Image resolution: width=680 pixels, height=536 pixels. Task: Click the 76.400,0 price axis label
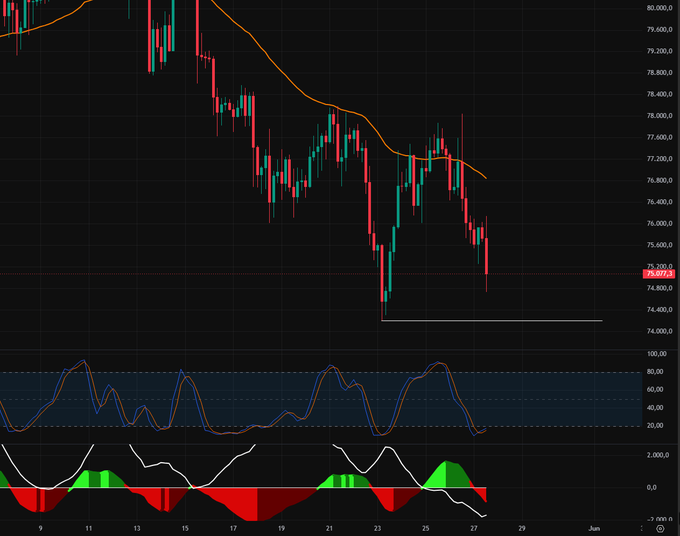tap(659, 202)
